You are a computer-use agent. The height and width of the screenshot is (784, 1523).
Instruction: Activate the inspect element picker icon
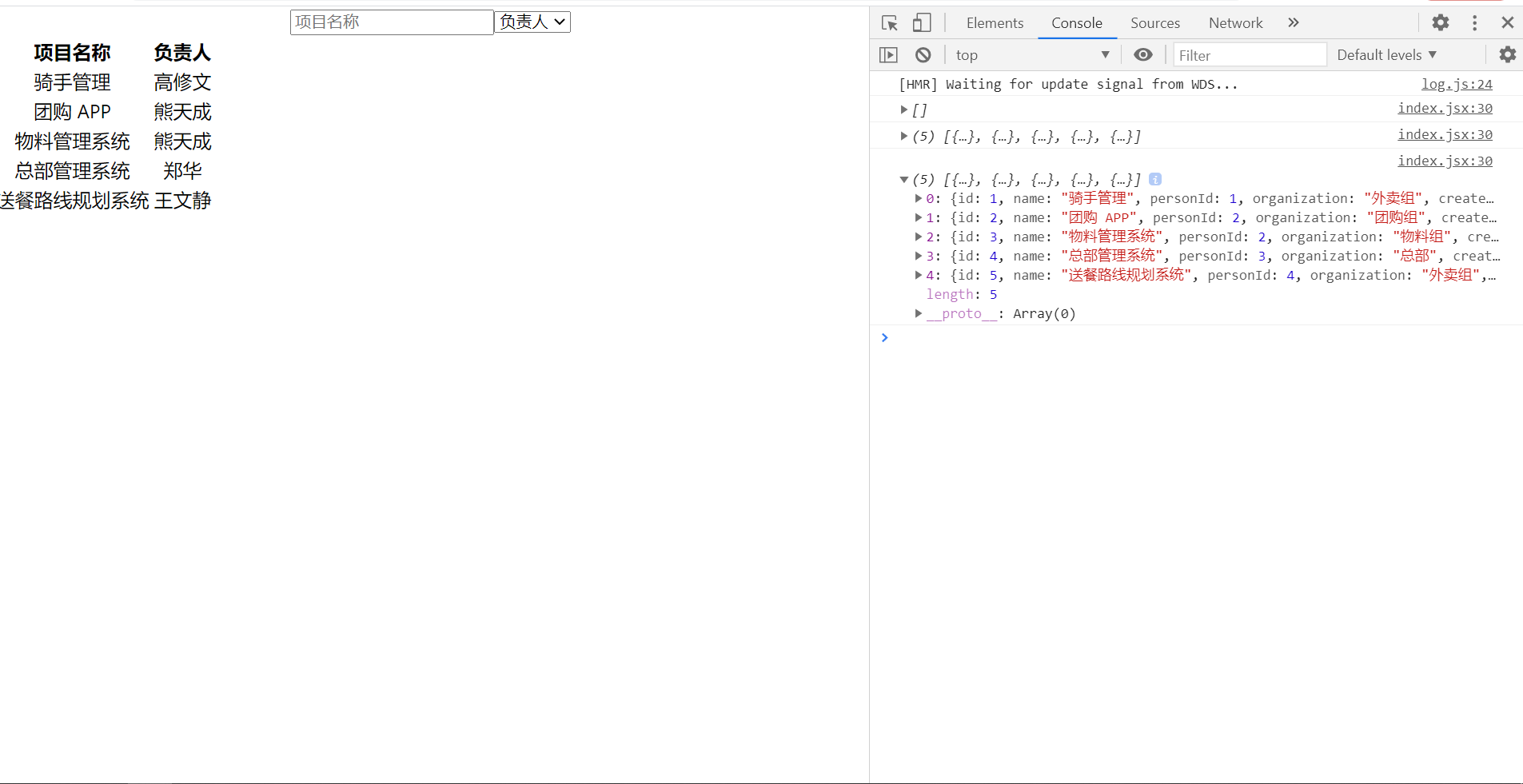[889, 23]
